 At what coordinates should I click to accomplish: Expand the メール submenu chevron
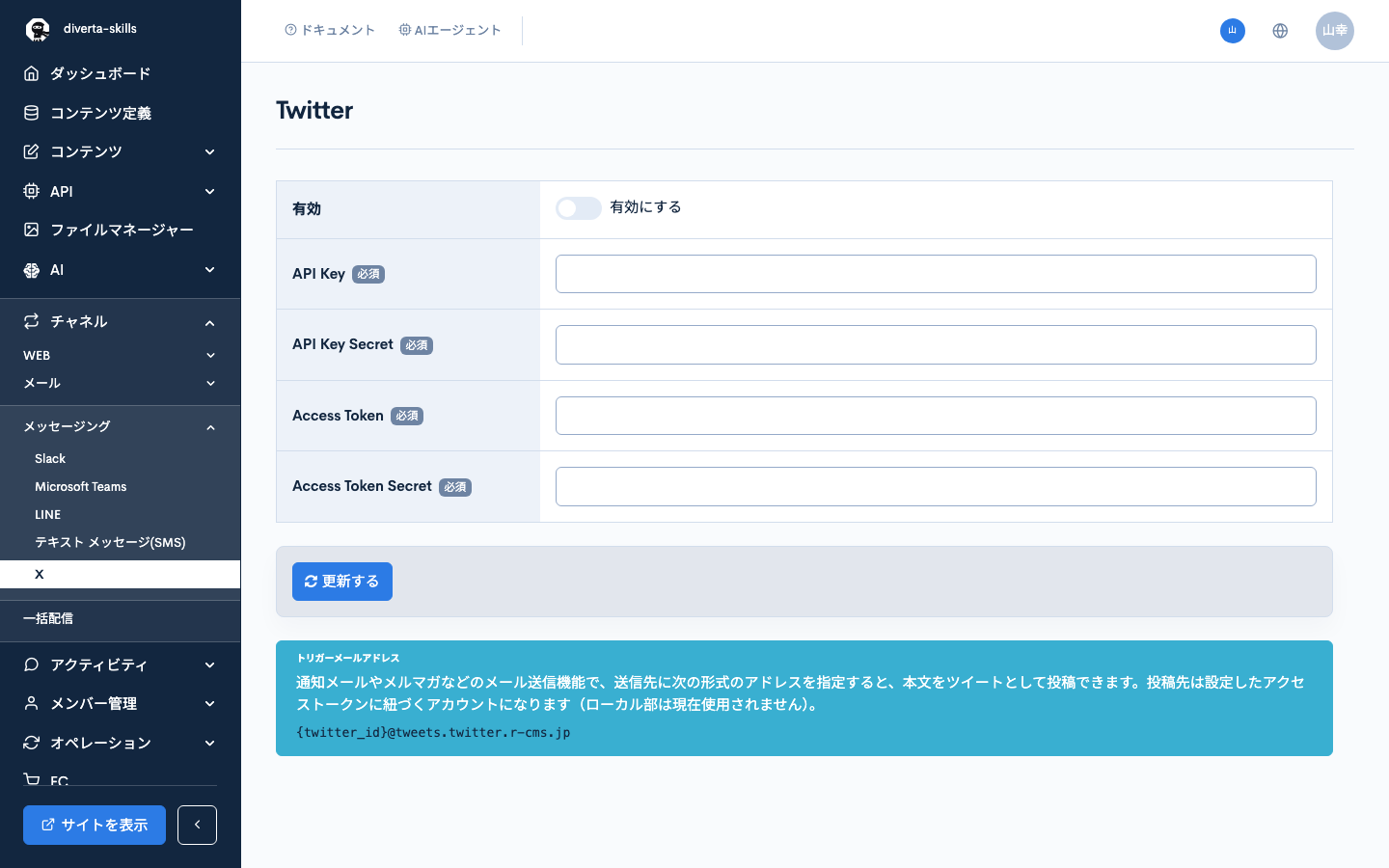tap(210, 384)
